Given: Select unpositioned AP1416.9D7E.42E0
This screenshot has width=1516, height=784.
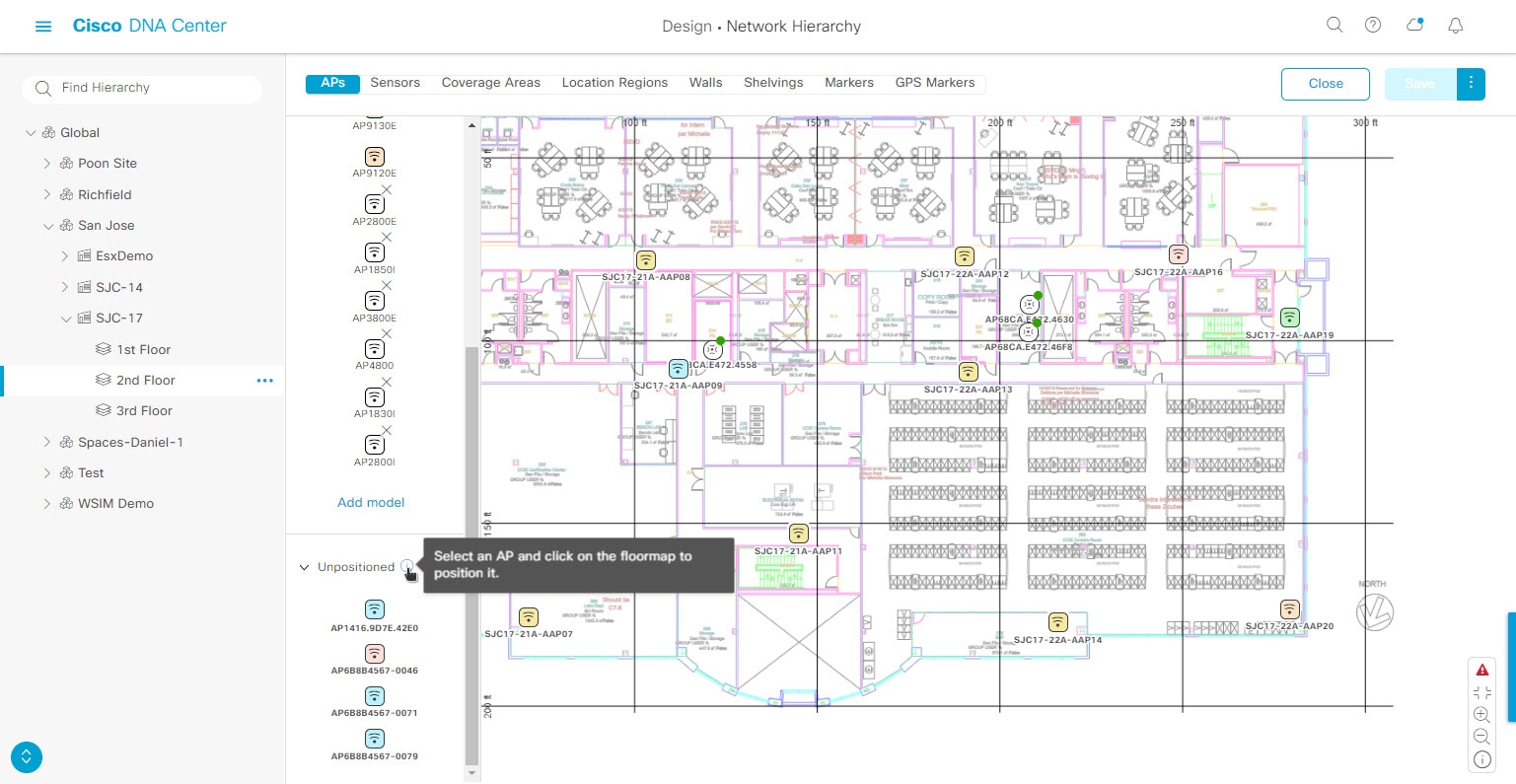Looking at the screenshot, I should 375,609.
